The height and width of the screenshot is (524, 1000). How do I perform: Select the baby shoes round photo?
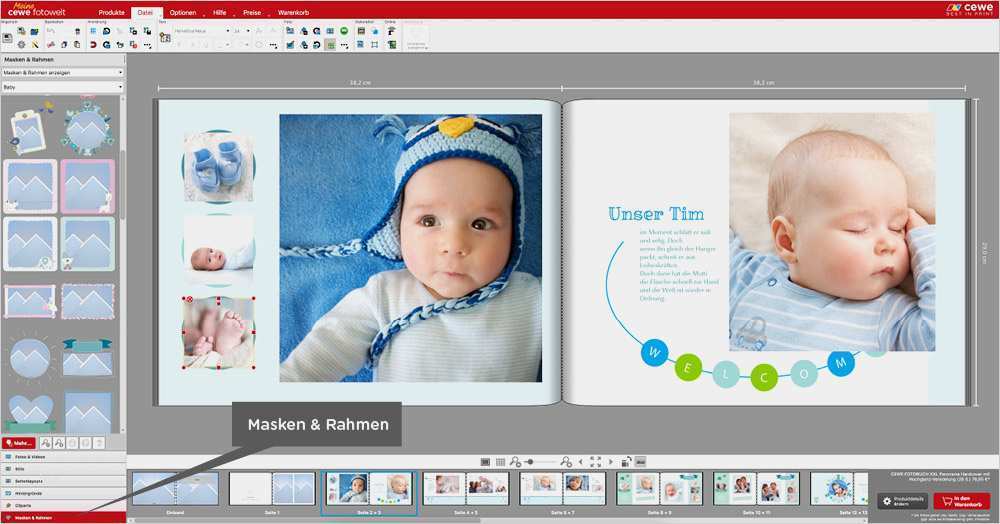(218, 166)
